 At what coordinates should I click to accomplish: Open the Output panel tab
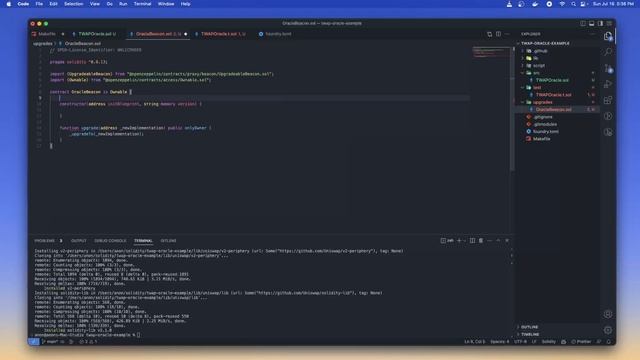click(78, 241)
